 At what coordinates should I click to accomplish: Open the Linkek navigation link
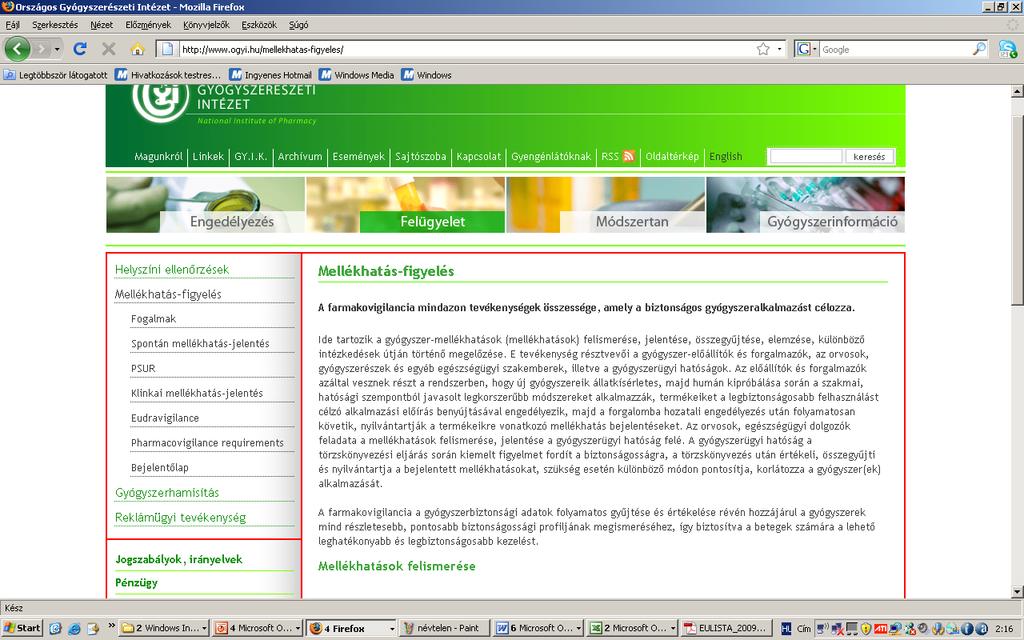tap(208, 157)
